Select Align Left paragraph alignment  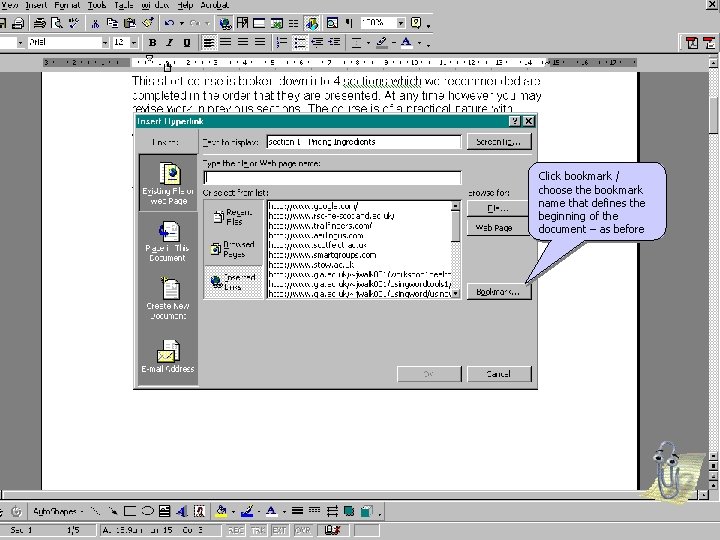(208, 42)
